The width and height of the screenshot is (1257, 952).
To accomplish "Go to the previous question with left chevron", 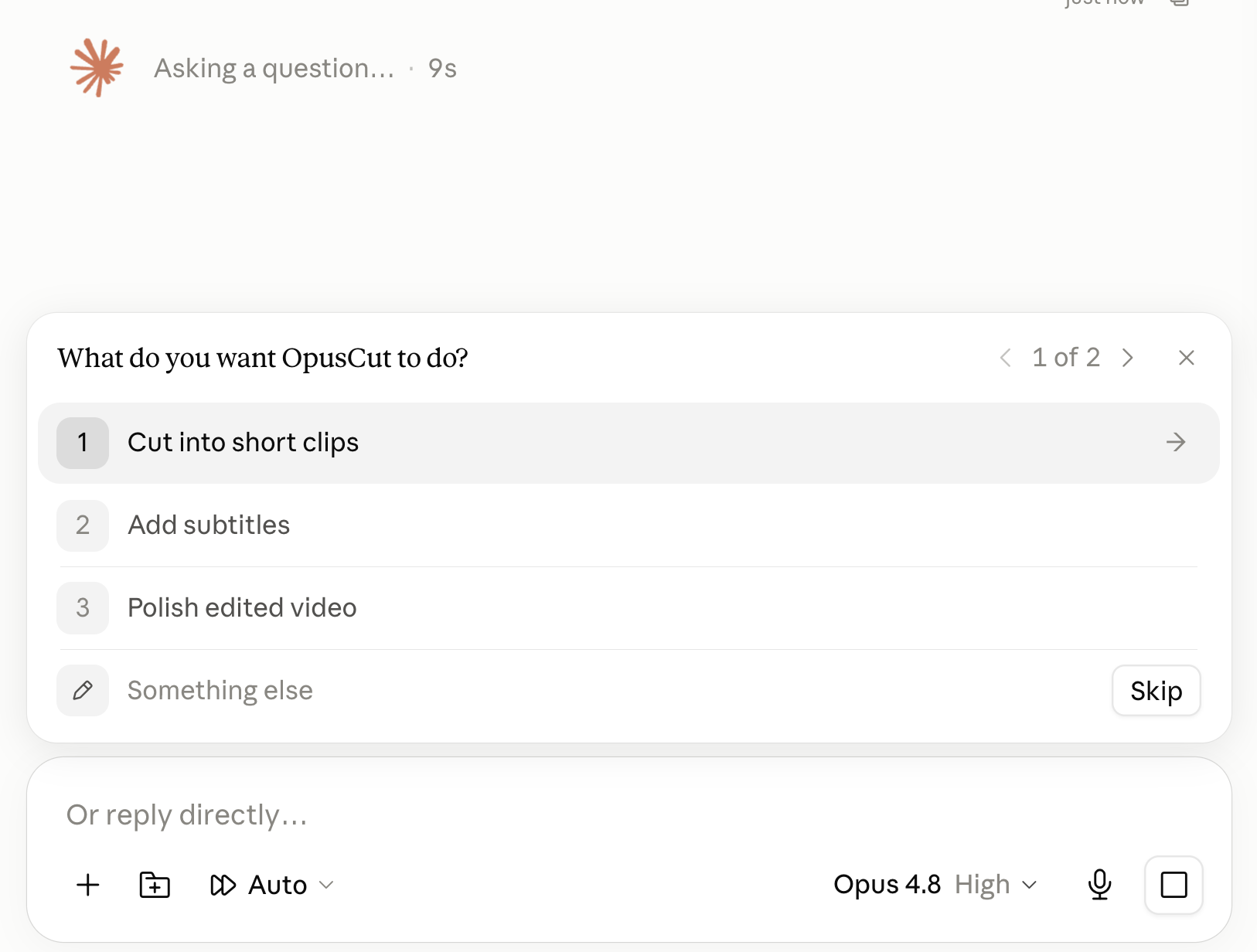I will (1005, 358).
